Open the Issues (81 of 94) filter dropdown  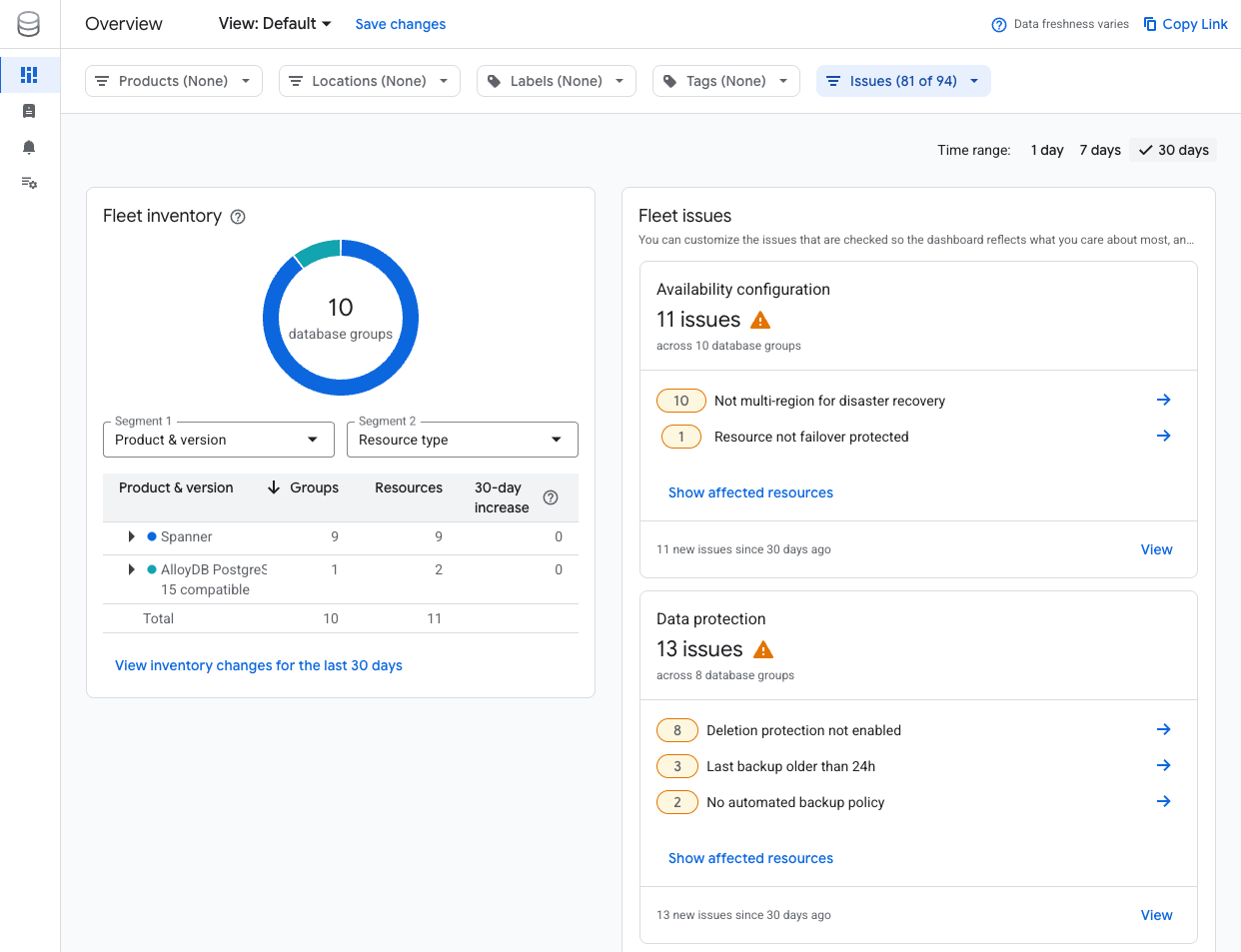[x=903, y=81]
